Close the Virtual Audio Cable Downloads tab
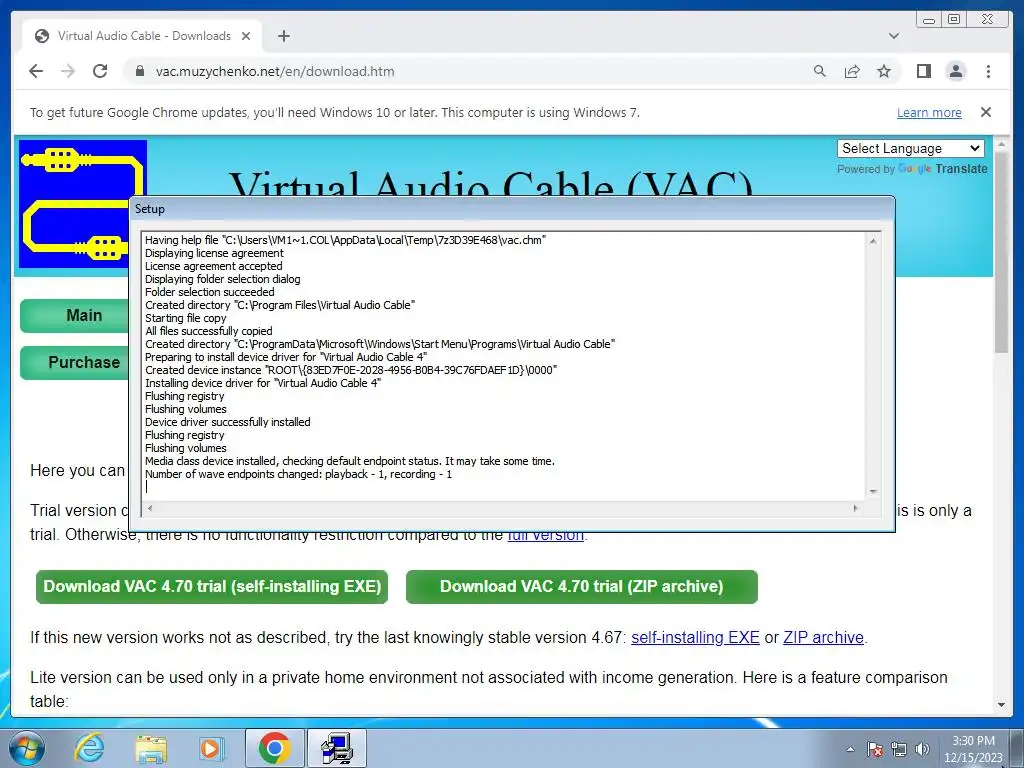The width and height of the screenshot is (1024, 768). tap(246, 36)
